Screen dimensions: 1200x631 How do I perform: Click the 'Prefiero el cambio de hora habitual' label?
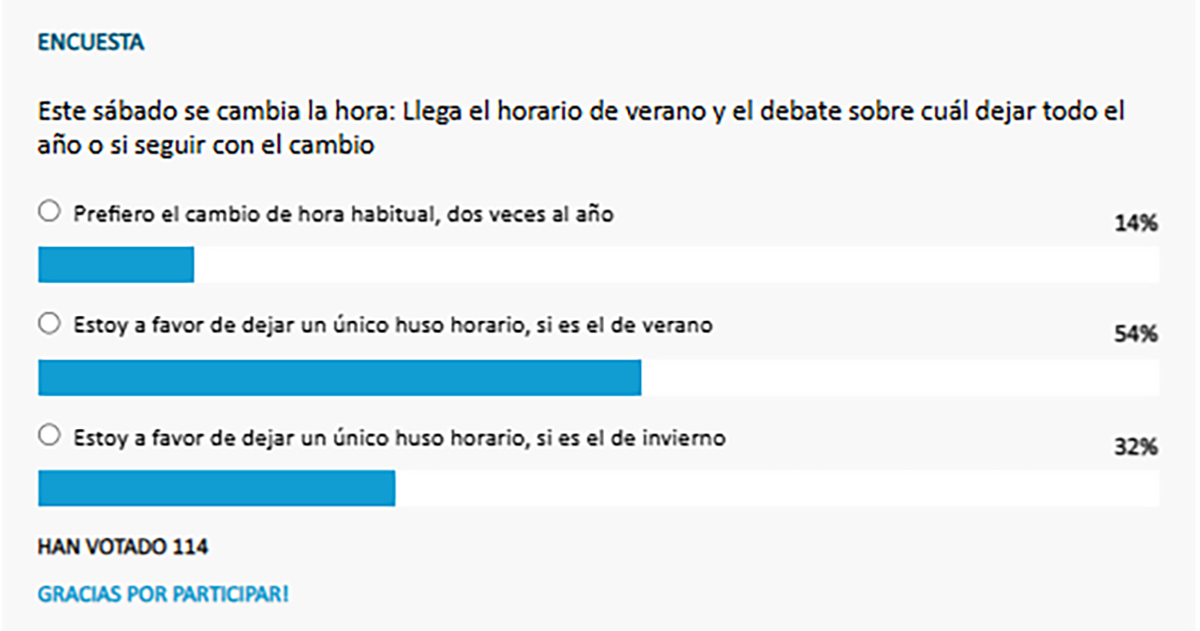342,213
